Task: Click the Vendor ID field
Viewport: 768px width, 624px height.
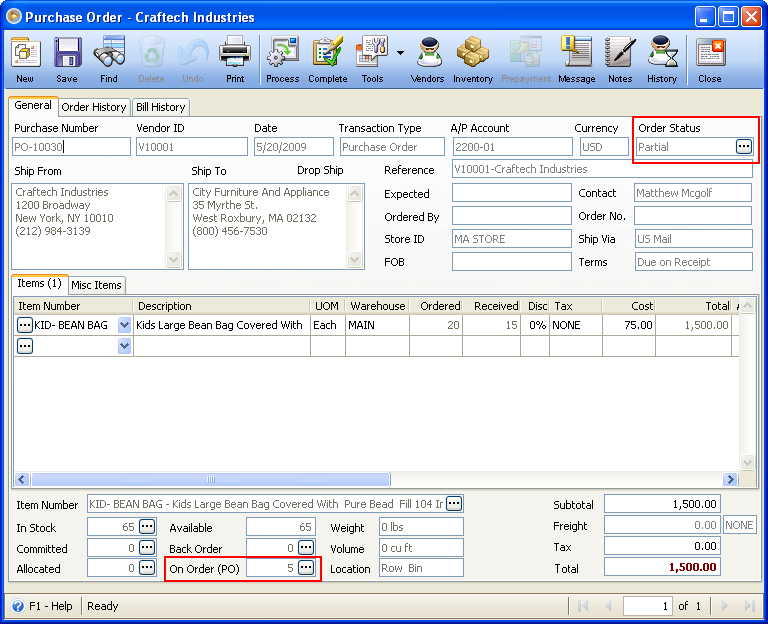Action: click(192, 147)
